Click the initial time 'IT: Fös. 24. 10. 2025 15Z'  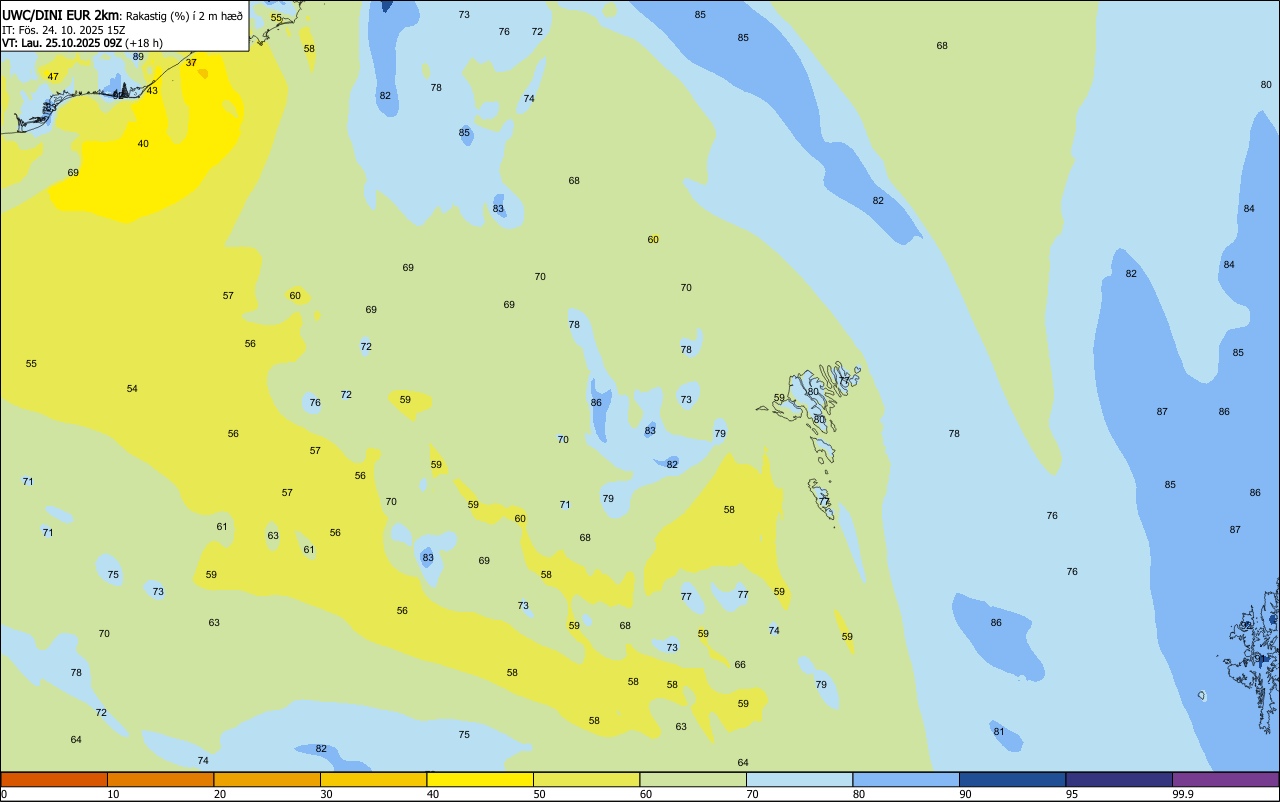click(63, 29)
